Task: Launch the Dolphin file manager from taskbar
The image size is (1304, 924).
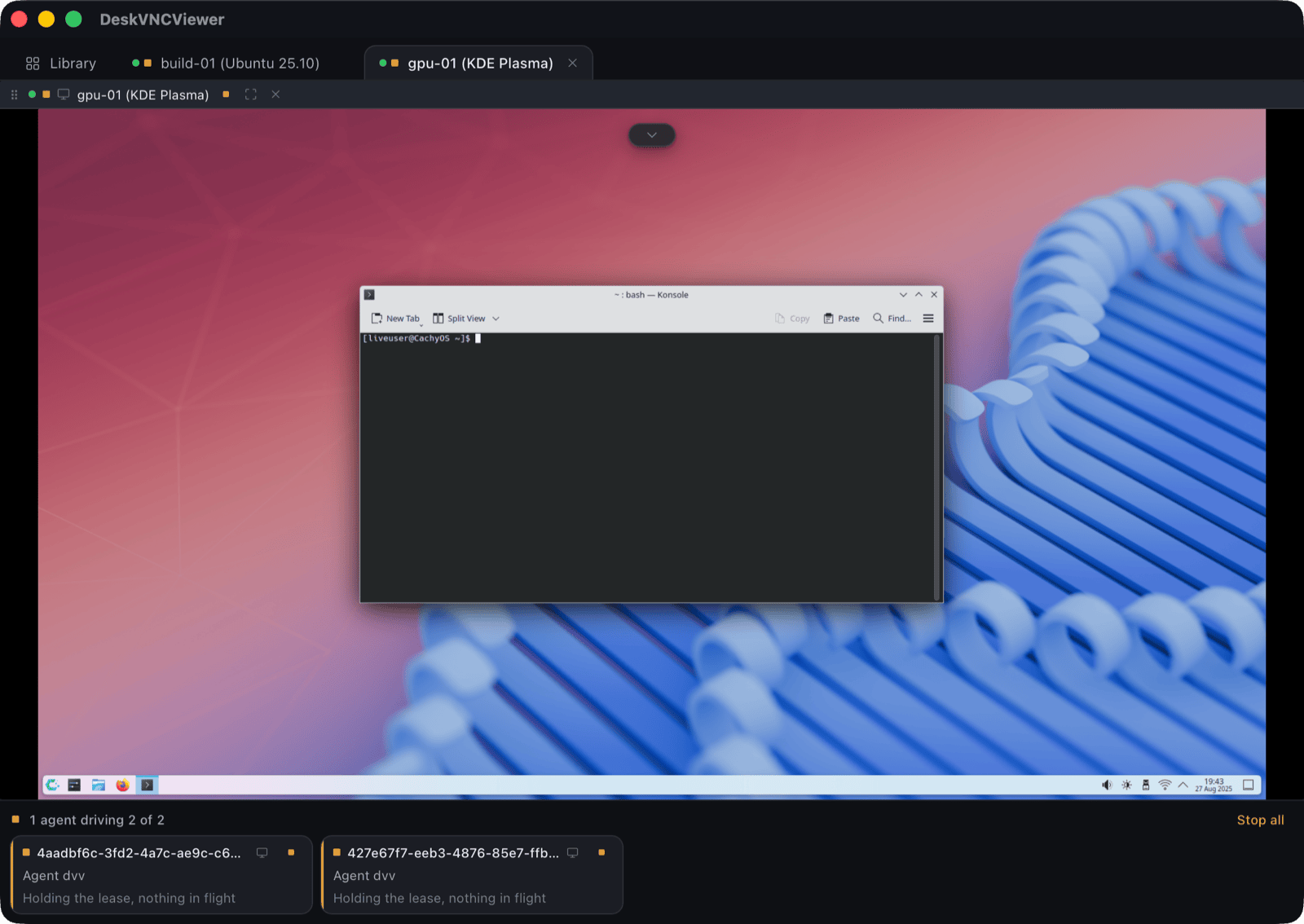Action: 99,785
